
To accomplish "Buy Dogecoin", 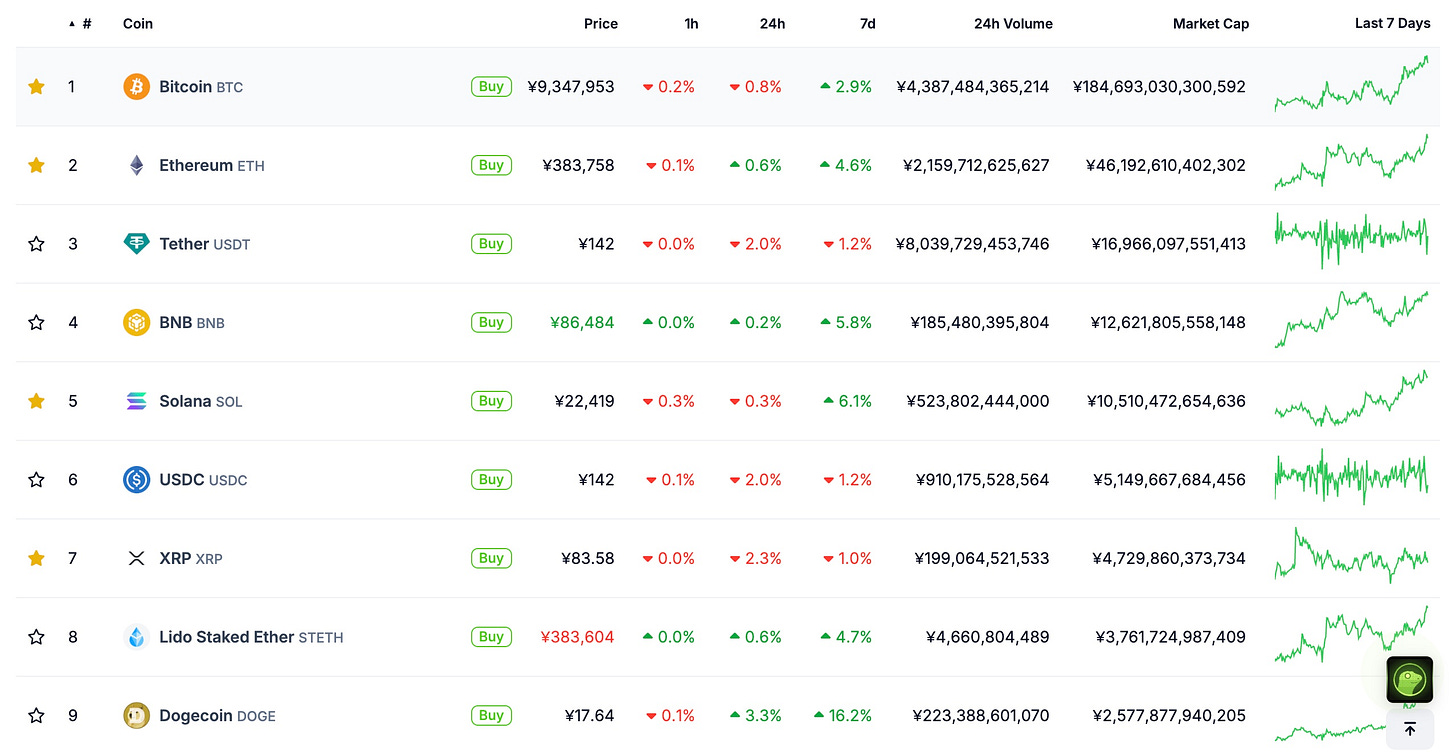I will [491, 716].
